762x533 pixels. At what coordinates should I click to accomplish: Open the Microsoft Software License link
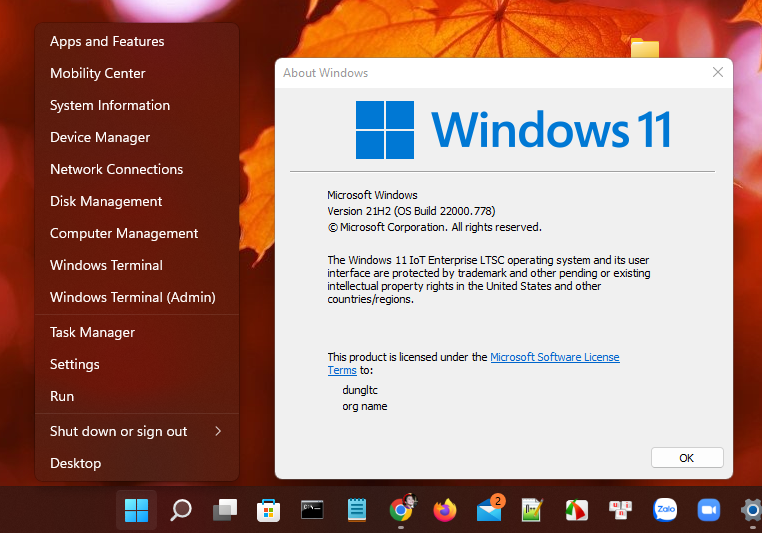[554, 357]
